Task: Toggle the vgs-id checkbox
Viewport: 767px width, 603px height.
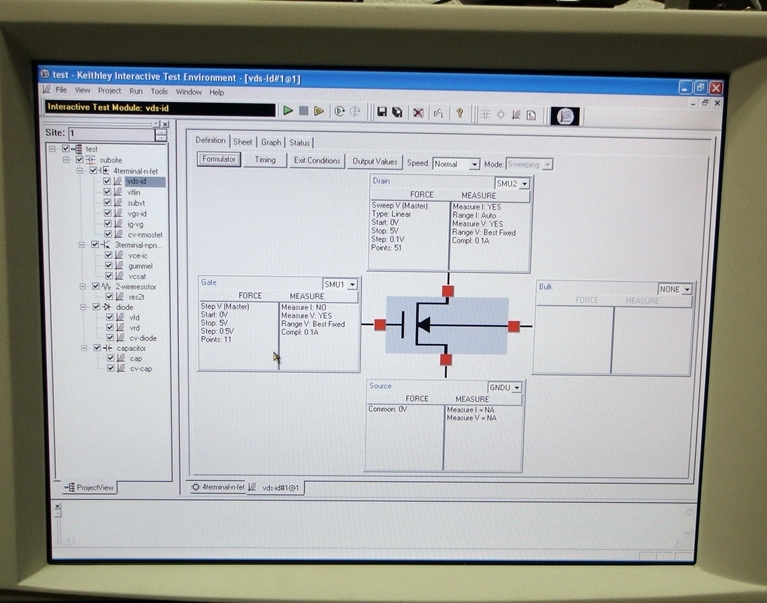Action: click(x=108, y=213)
